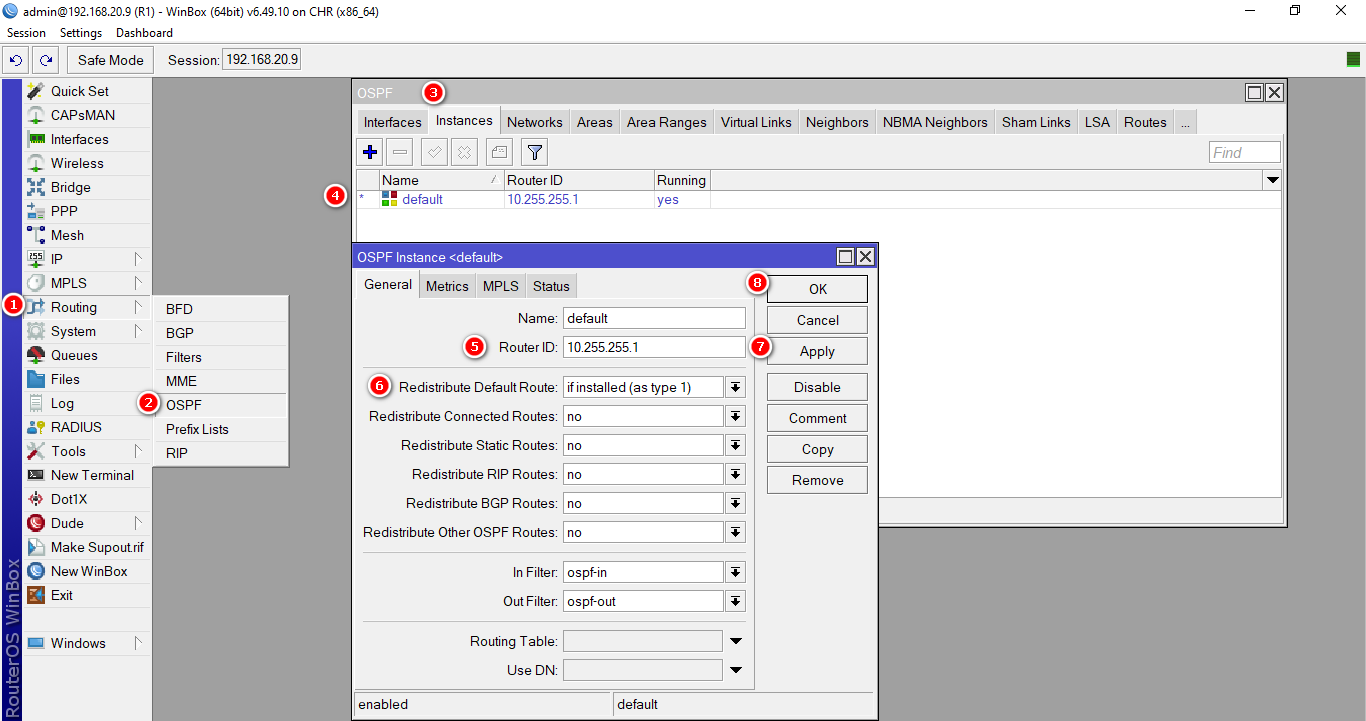Click the Redo arrow in WinBox toolbar
The height and width of the screenshot is (721, 1366).
pyautogui.click(x=46, y=60)
